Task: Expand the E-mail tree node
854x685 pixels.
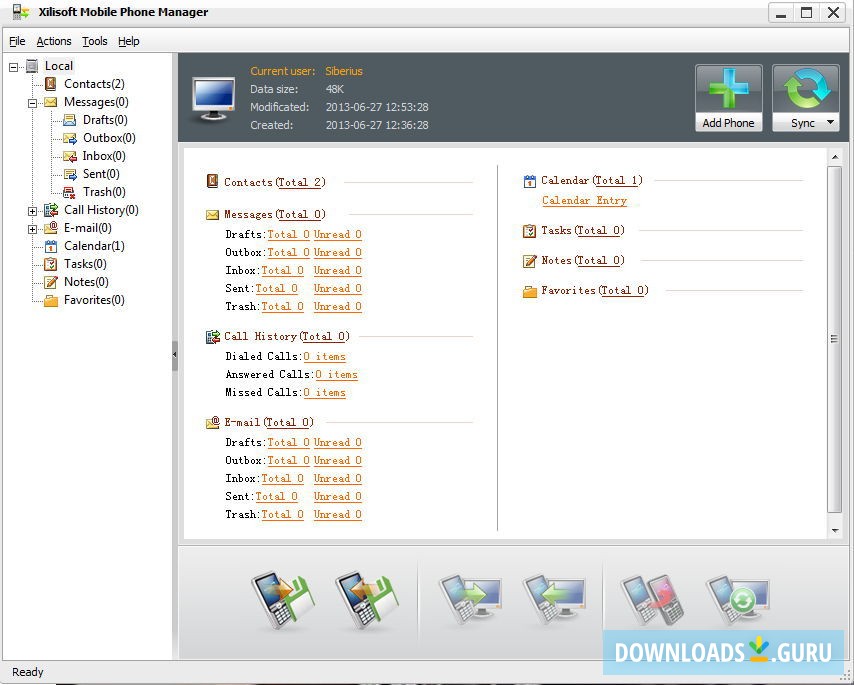Action: (33, 229)
